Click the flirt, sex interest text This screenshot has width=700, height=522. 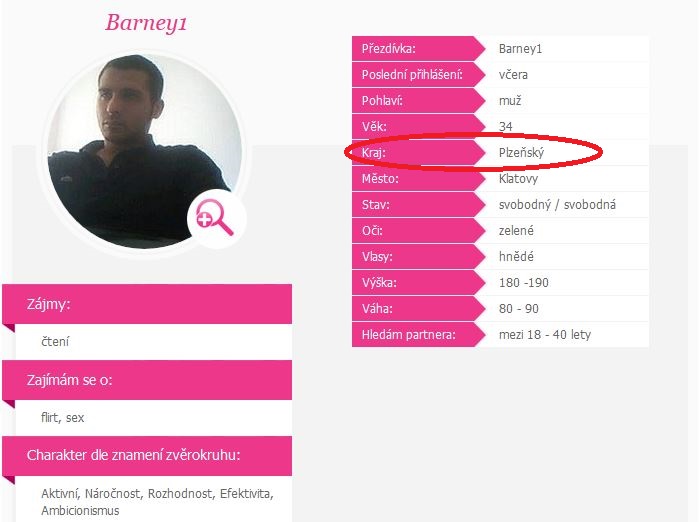pos(62,418)
